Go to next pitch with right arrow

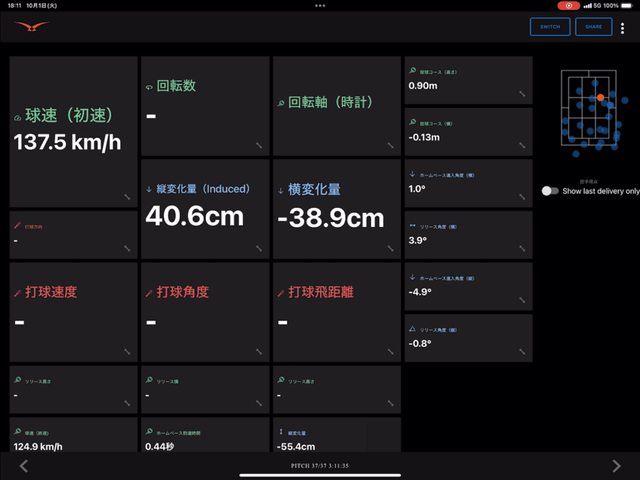(616, 465)
